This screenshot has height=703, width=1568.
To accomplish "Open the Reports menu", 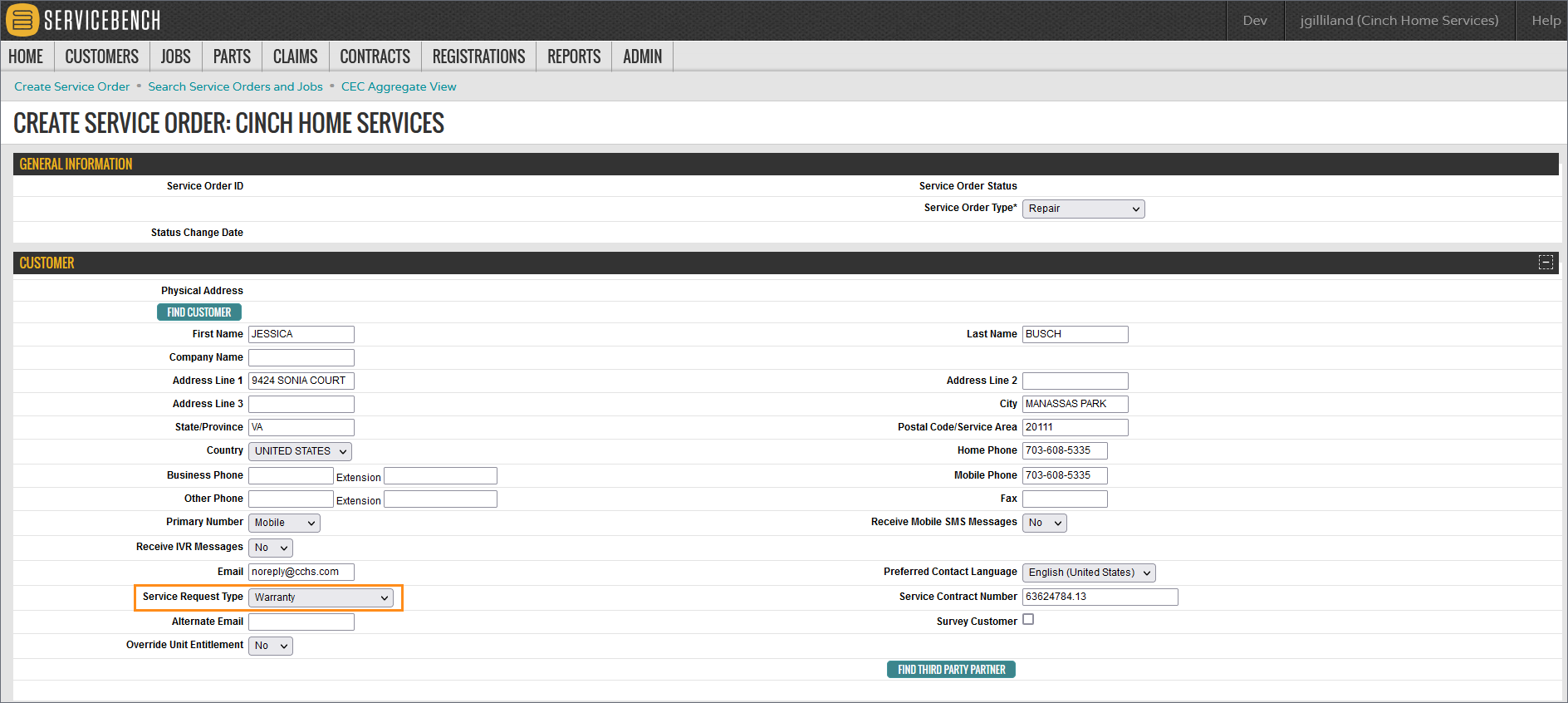I will 574,57.
